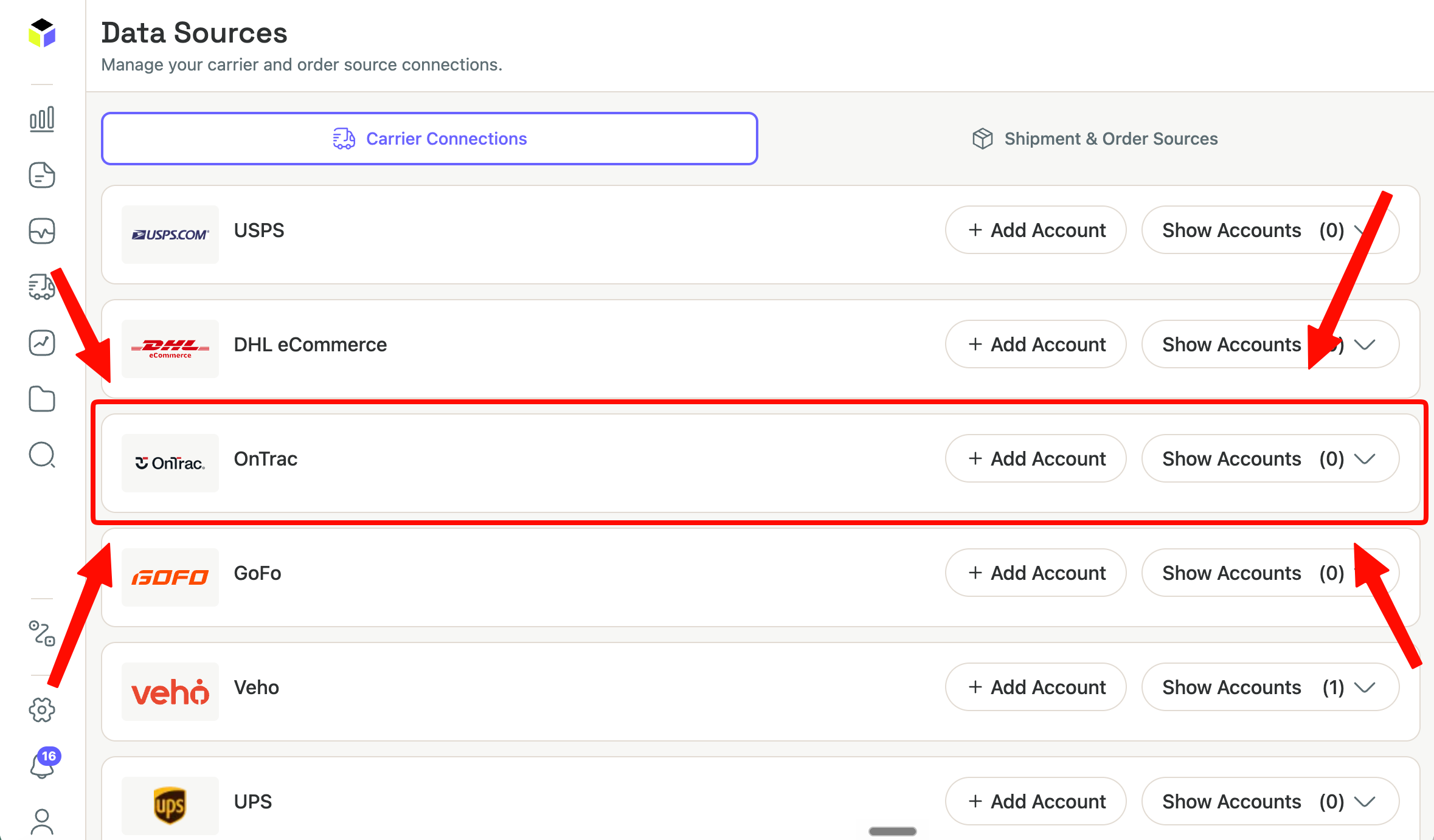Click the USPS.com carrier logo
Image resolution: width=1434 pixels, height=840 pixels.
pos(170,235)
